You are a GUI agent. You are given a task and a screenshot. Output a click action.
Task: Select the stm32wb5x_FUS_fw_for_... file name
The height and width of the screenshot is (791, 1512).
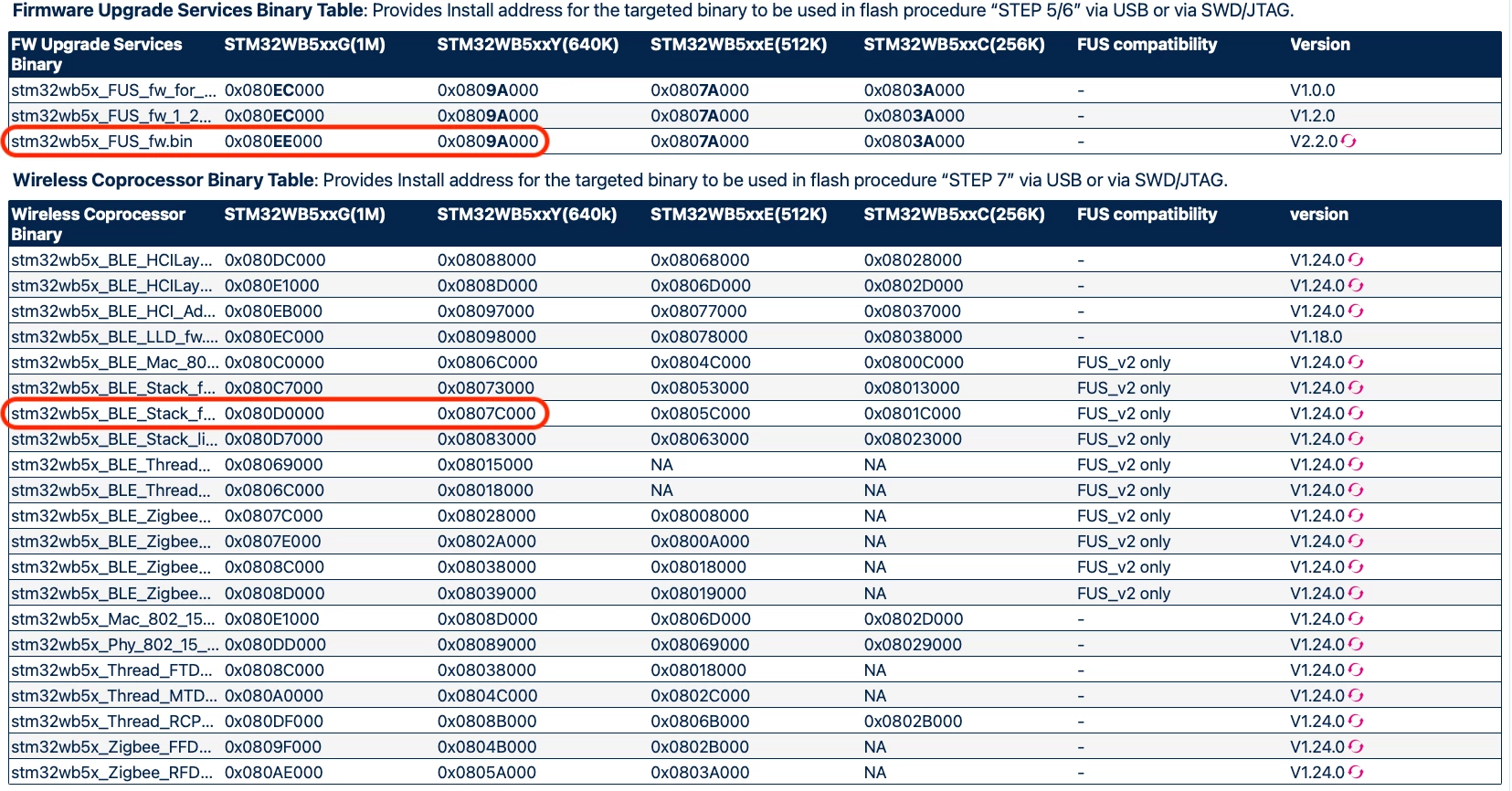click(114, 90)
